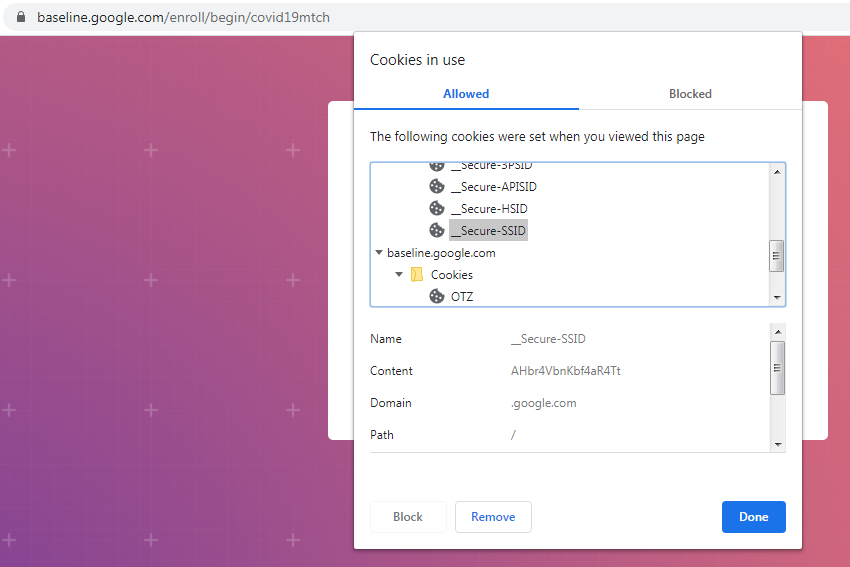Click the blue Done button
The image size is (850, 567).
point(753,517)
